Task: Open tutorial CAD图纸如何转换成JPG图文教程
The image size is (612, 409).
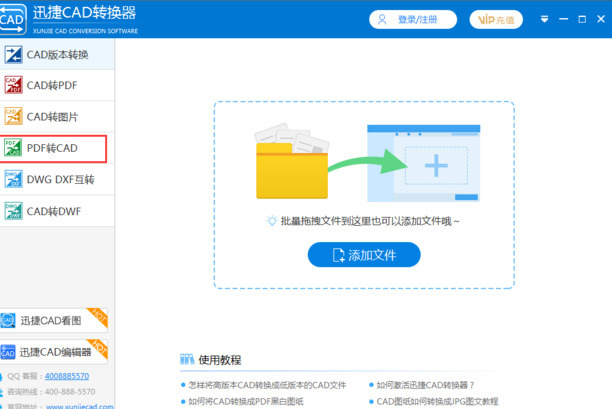Action: [438, 401]
